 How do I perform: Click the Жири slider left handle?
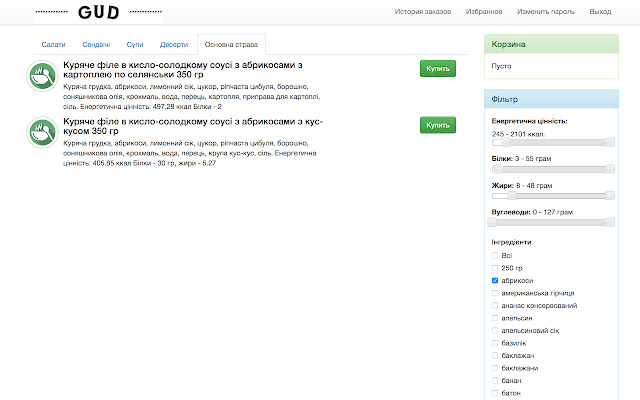click(512, 196)
